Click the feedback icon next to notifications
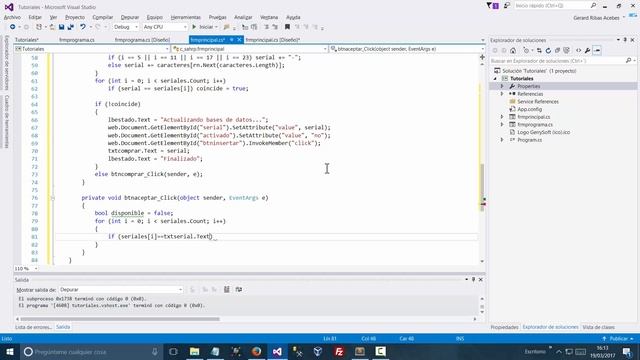The width and height of the screenshot is (640, 360). pos(507,6)
